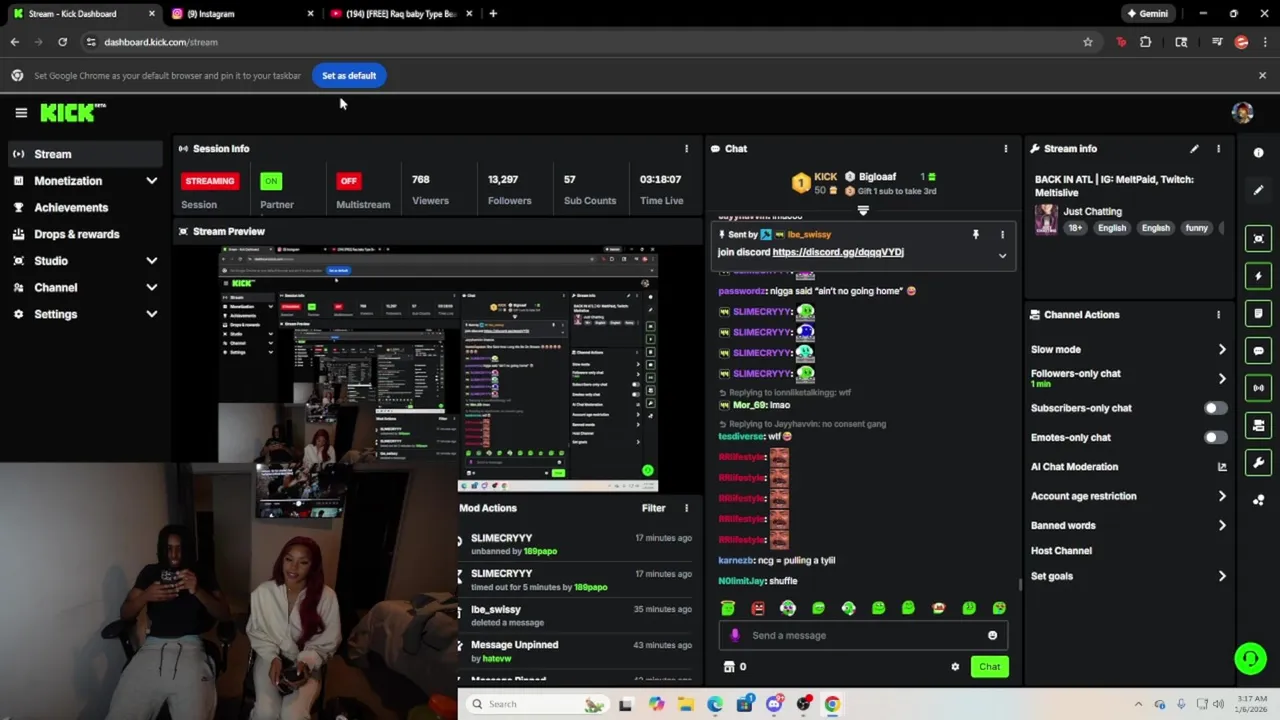Toggle the document widget in right sidebar
Image resolution: width=1280 pixels, height=720 pixels.
(x=1258, y=314)
